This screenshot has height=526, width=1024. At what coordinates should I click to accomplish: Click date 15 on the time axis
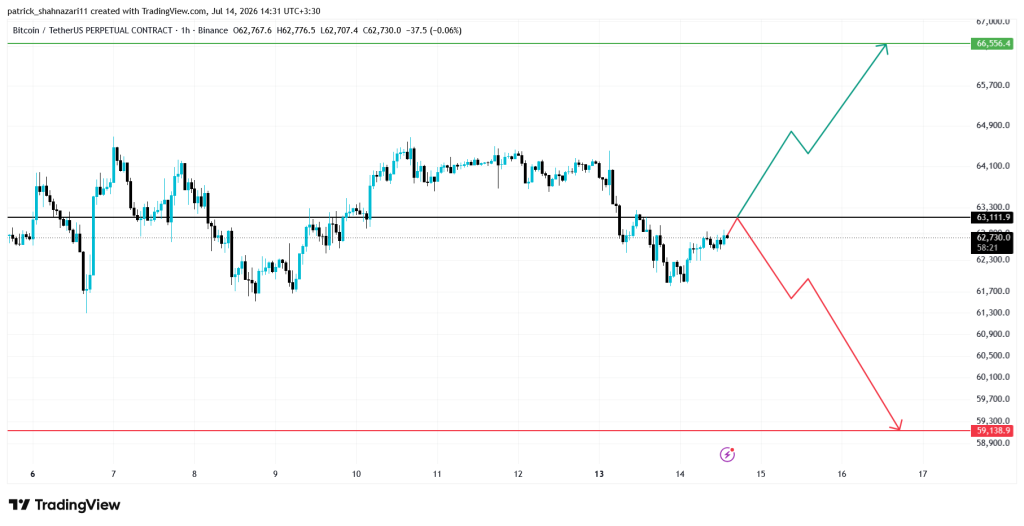(761, 474)
